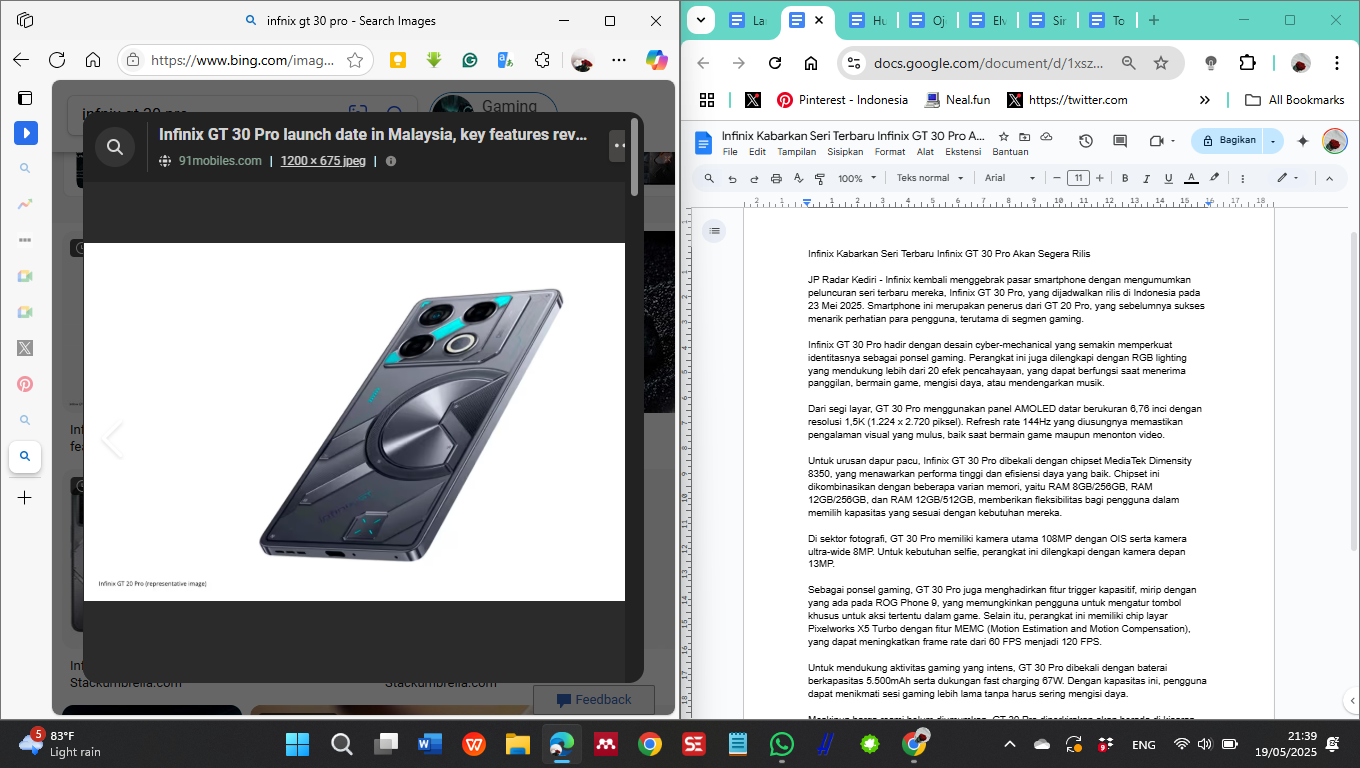Click the Infinix phone image preview
Screen dimensions: 1360x768
tap(354, 421)
